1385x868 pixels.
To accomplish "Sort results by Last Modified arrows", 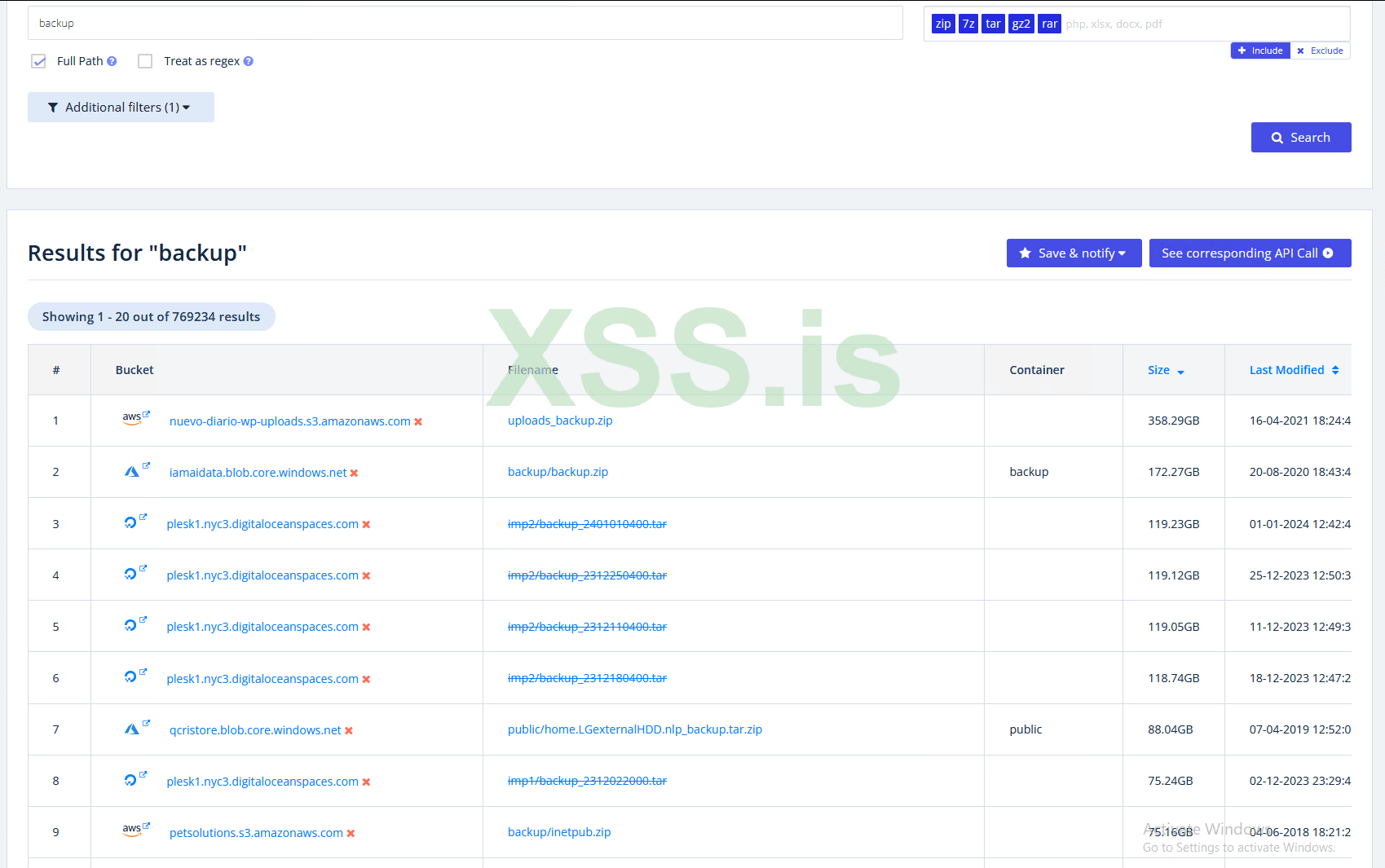I will click(1335, 370).
